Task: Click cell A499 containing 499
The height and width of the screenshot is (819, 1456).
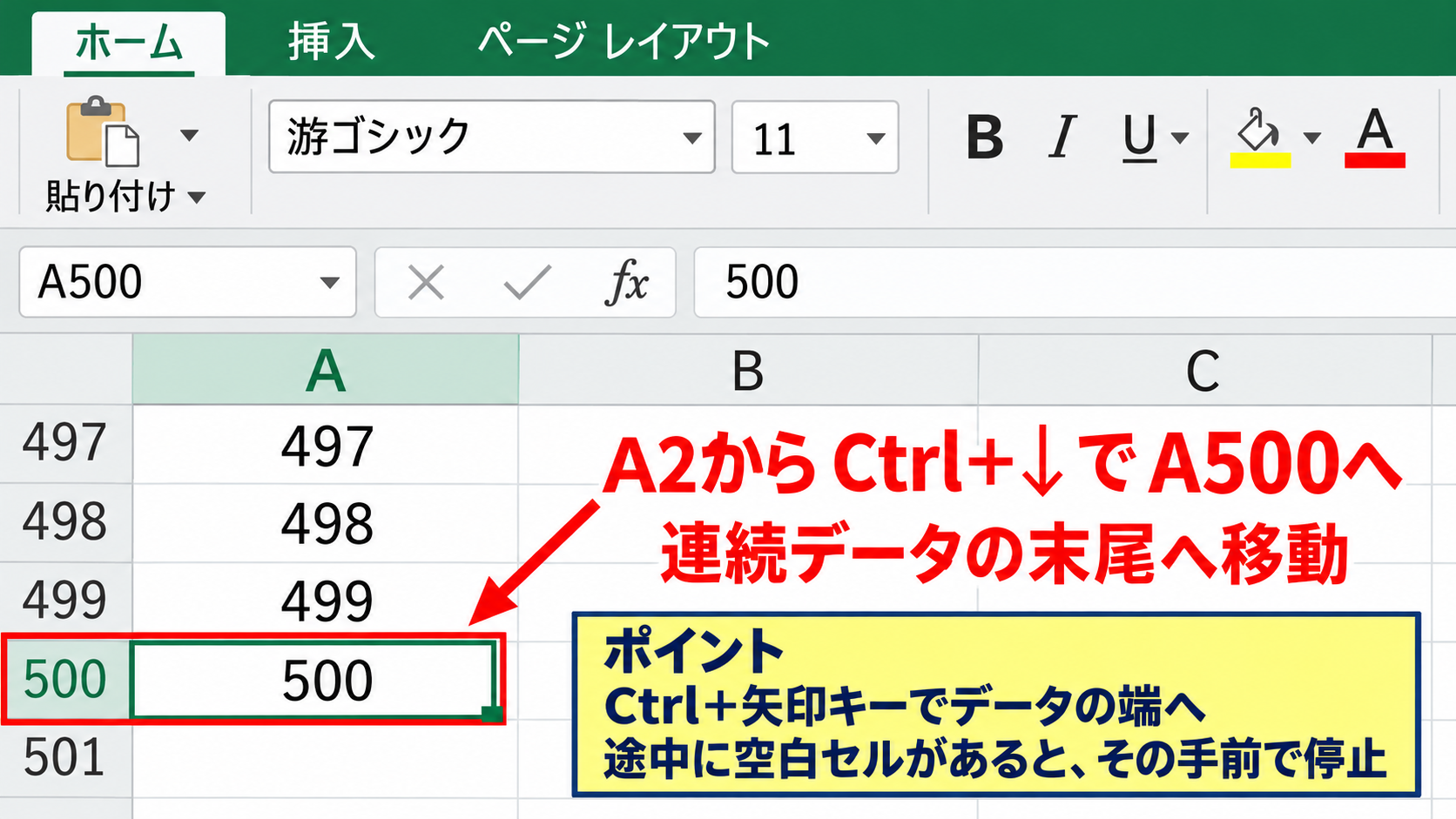Action: tap(326, 601)
